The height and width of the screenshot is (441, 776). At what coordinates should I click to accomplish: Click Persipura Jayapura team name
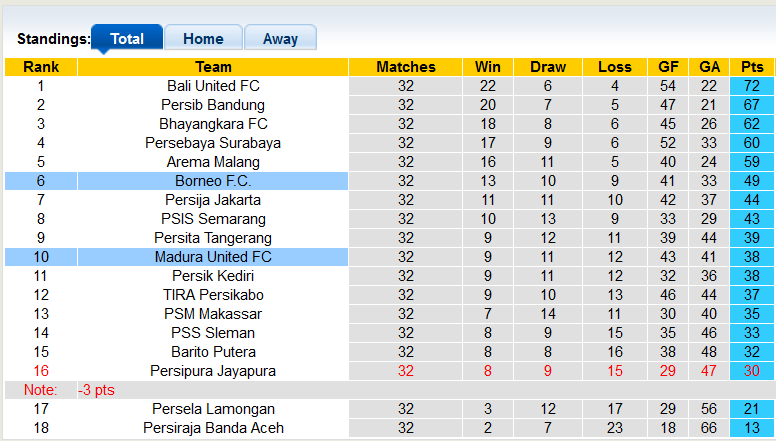click(x=213, y=371)
